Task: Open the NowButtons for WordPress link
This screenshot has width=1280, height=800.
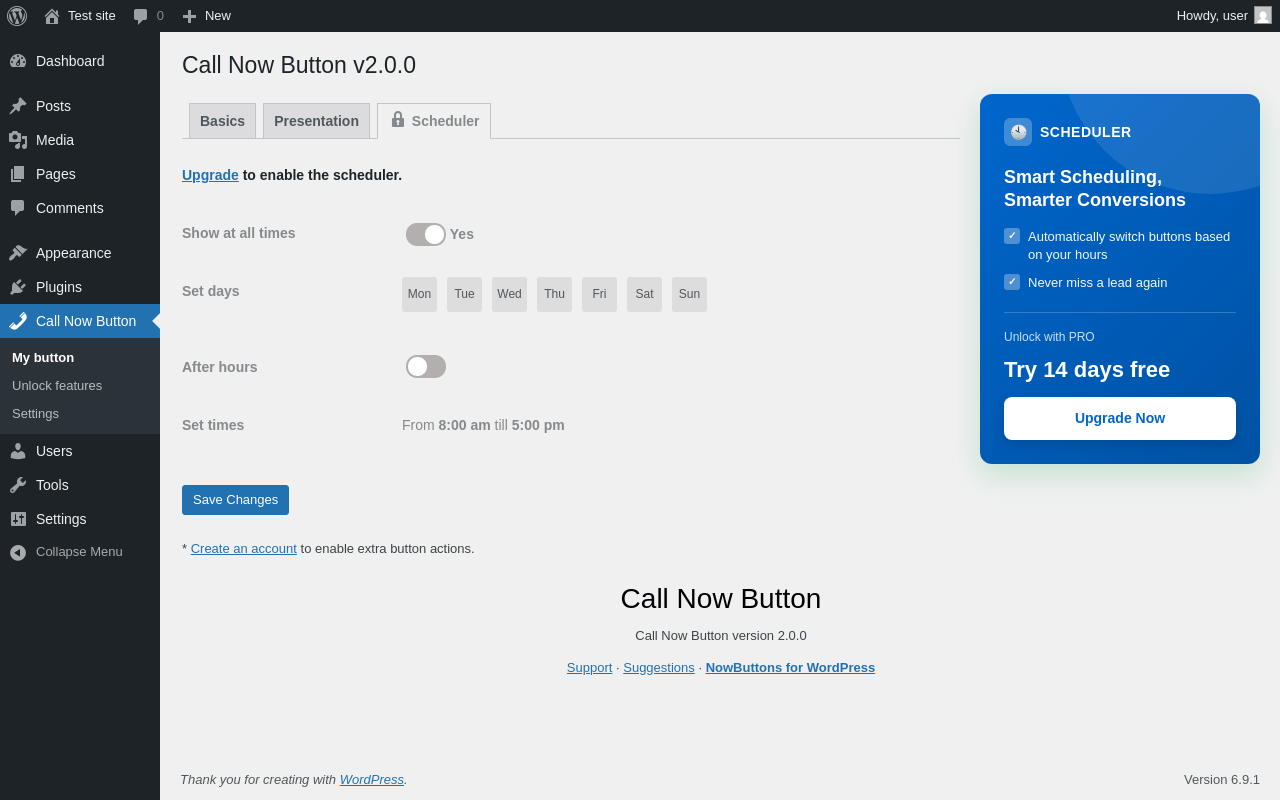Action: pyautogui.click(x=790, y=668)
